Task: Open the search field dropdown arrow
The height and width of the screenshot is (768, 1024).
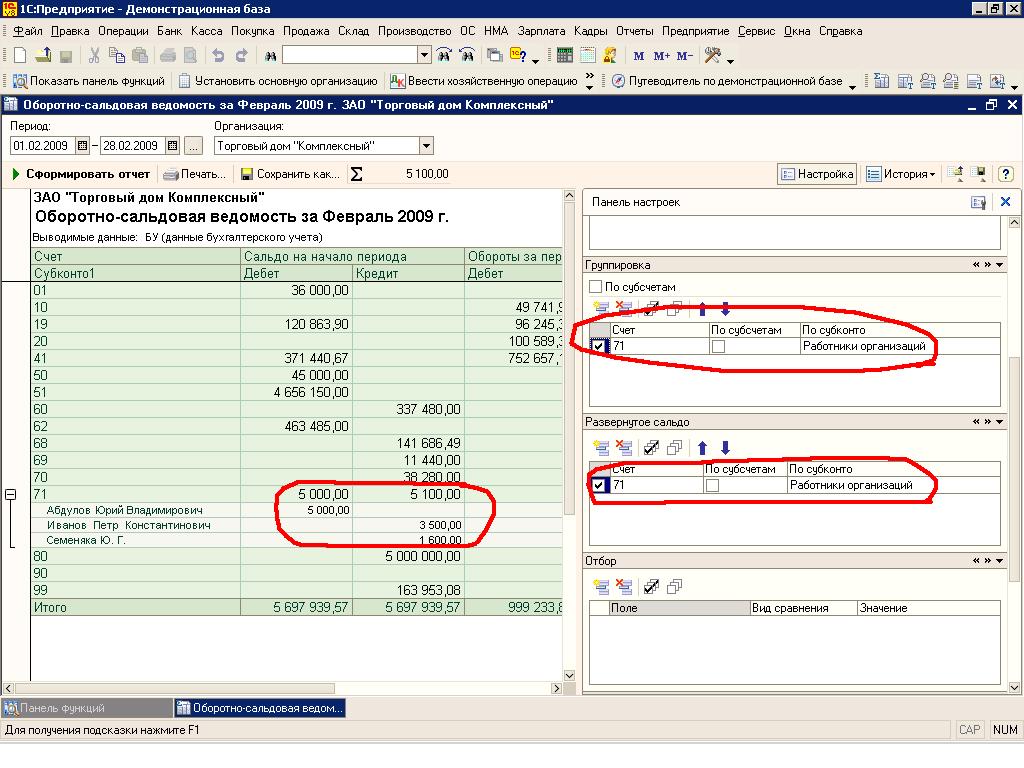Action: 424,55
